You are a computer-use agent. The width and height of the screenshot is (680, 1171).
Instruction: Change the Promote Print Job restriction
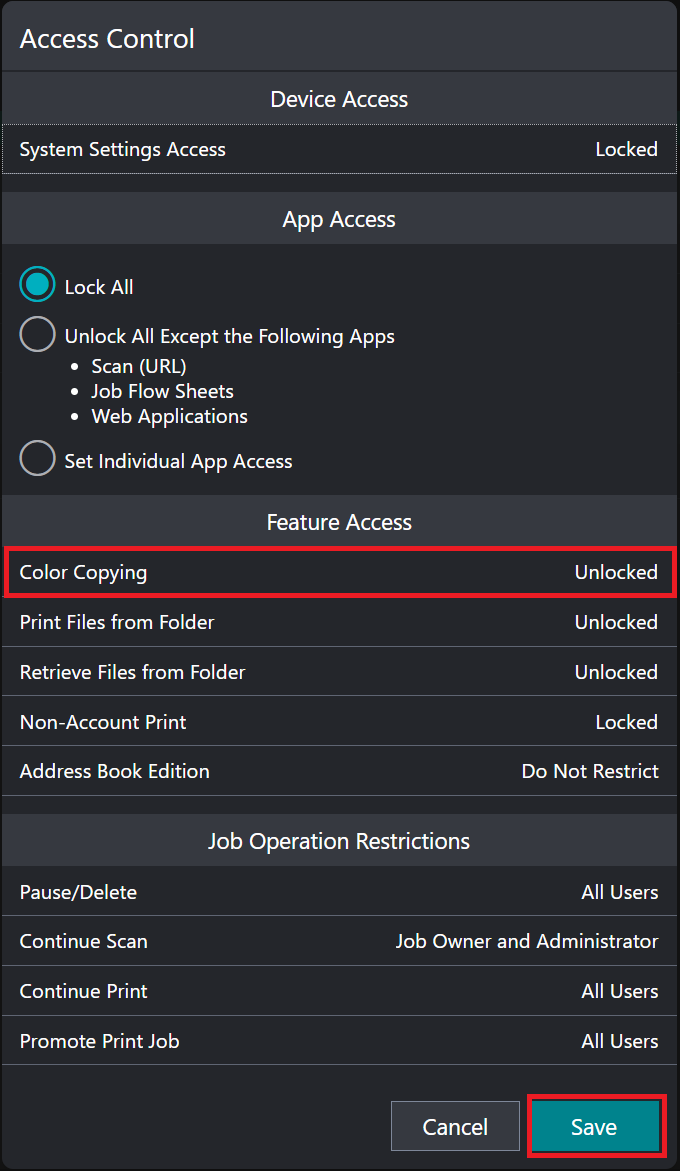point(339,1041)
